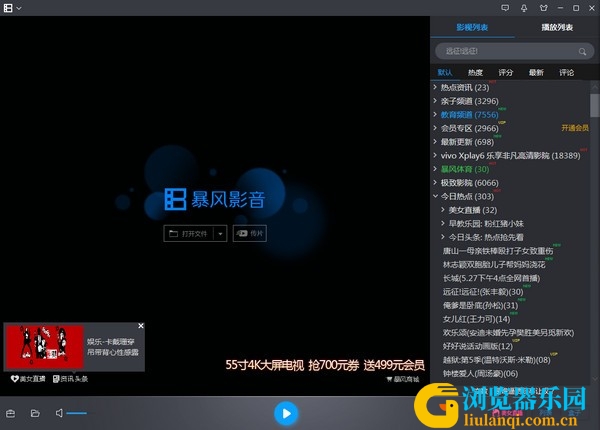This screenshot has height=430, width=600.
Task: Expand 早教乐园: 粉红猪小妹 sub-item
Action: [443, 223]
